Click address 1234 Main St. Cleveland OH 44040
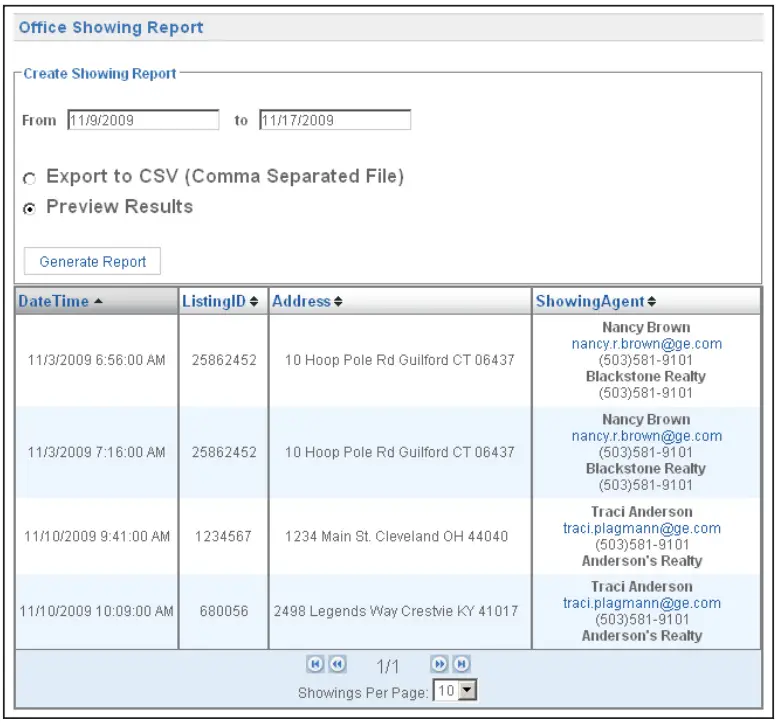The width and height of the screenshot is (778, 723). (396, 536)
